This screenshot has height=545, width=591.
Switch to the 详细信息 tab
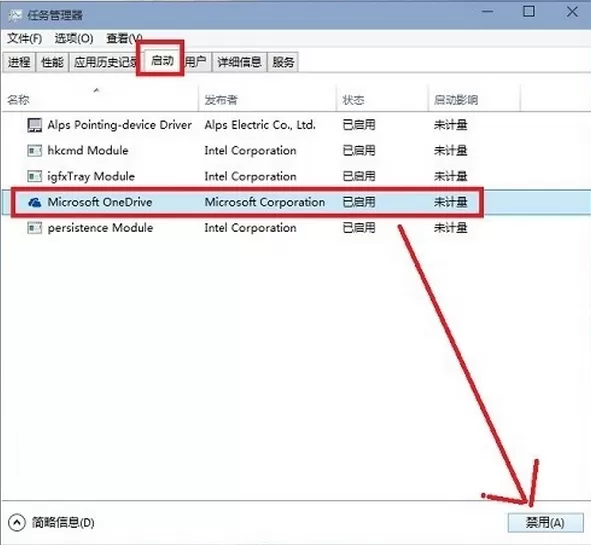pyautogui.click(x=239, y=62)
